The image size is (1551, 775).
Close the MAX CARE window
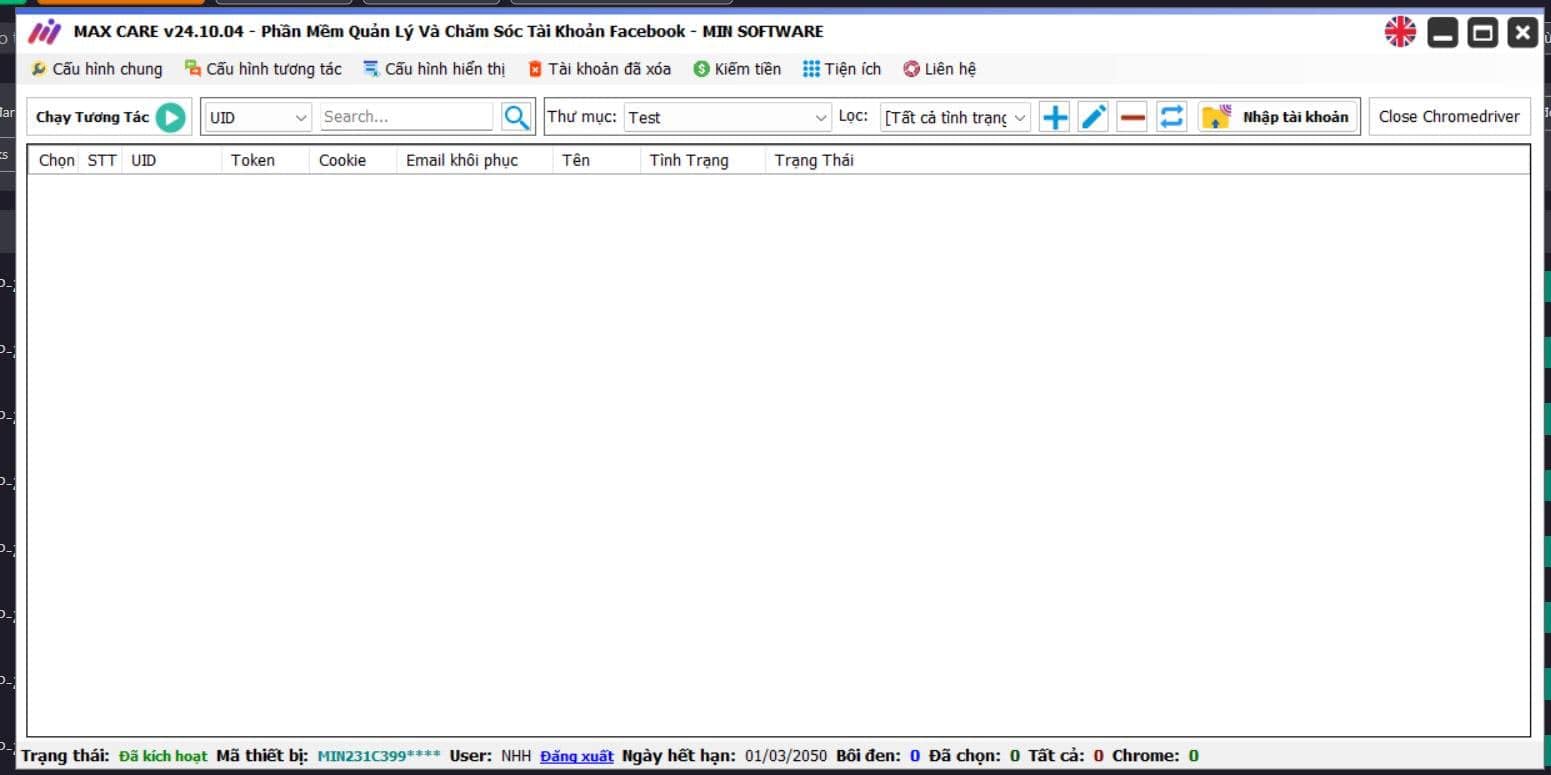point(1522,33)
